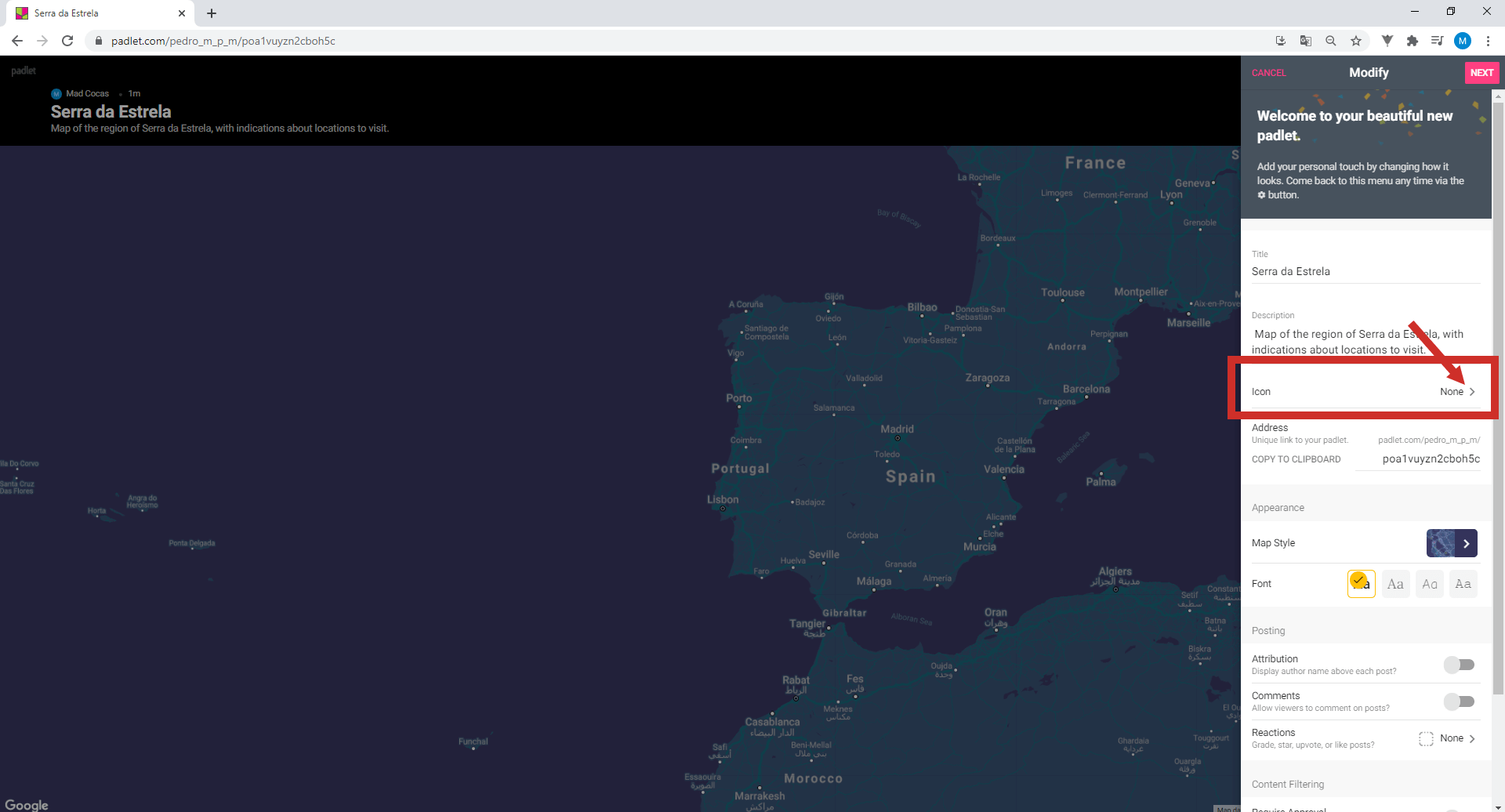Click the address bar URL
Screen dimensions: 1505x812
223,41
